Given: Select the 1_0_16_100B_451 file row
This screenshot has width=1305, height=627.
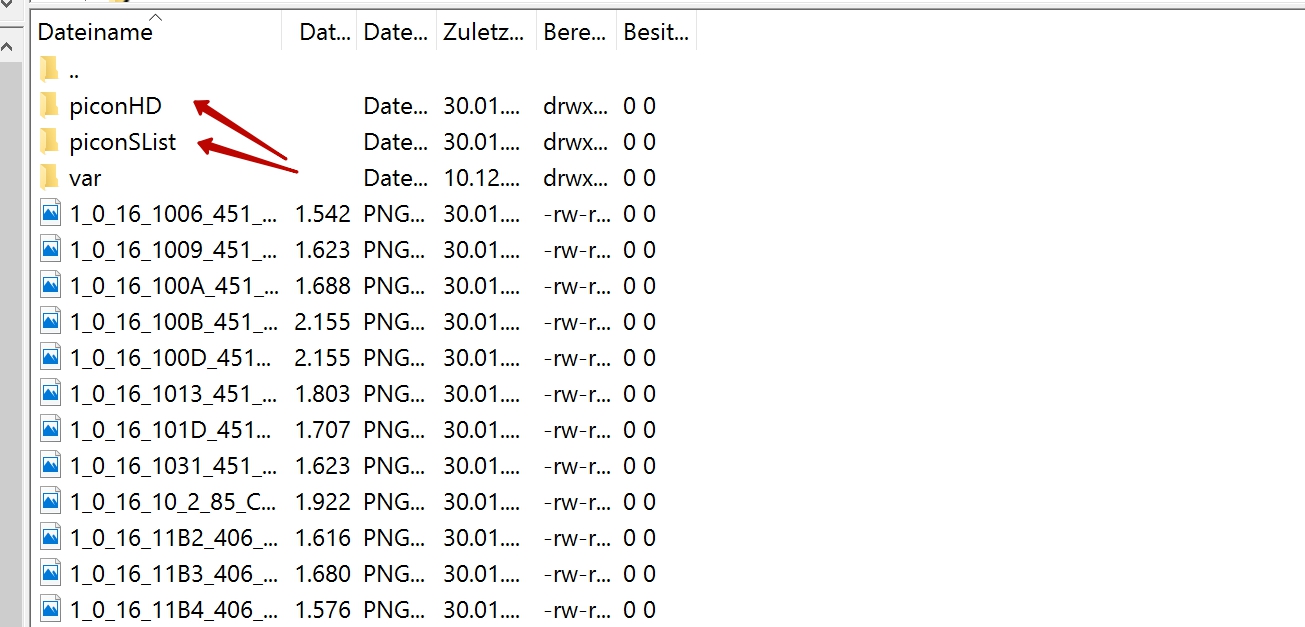Looking at the screenshot, I should (173, 322).
